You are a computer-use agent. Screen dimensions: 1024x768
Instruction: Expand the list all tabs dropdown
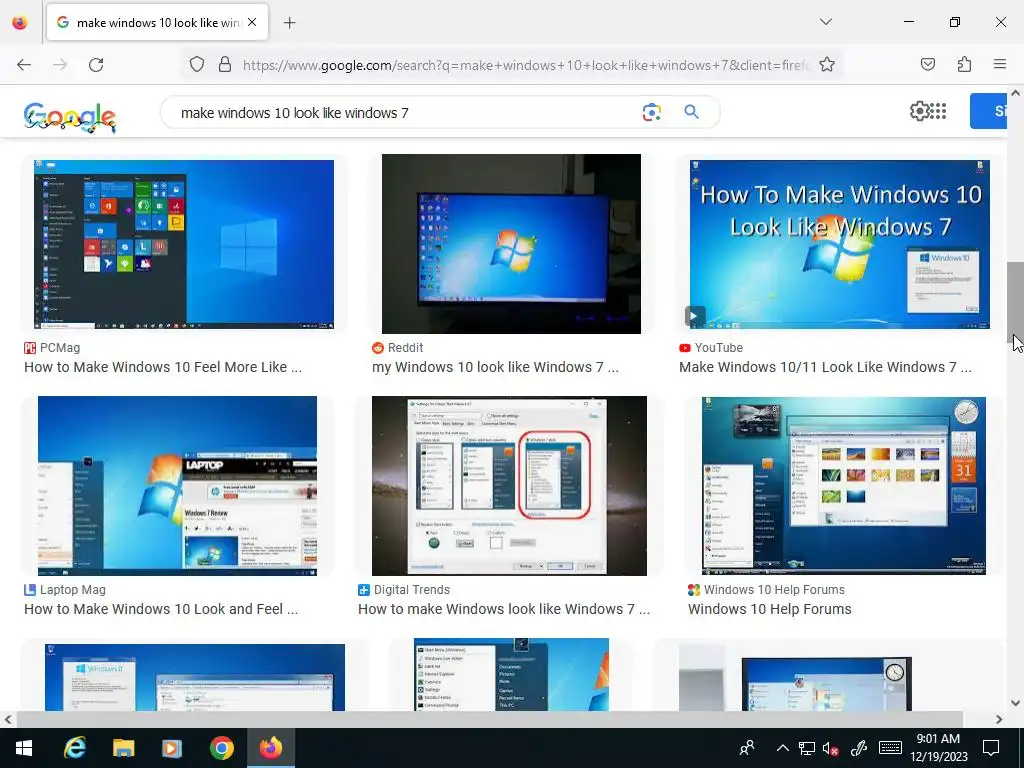click(x=825, y=22)
